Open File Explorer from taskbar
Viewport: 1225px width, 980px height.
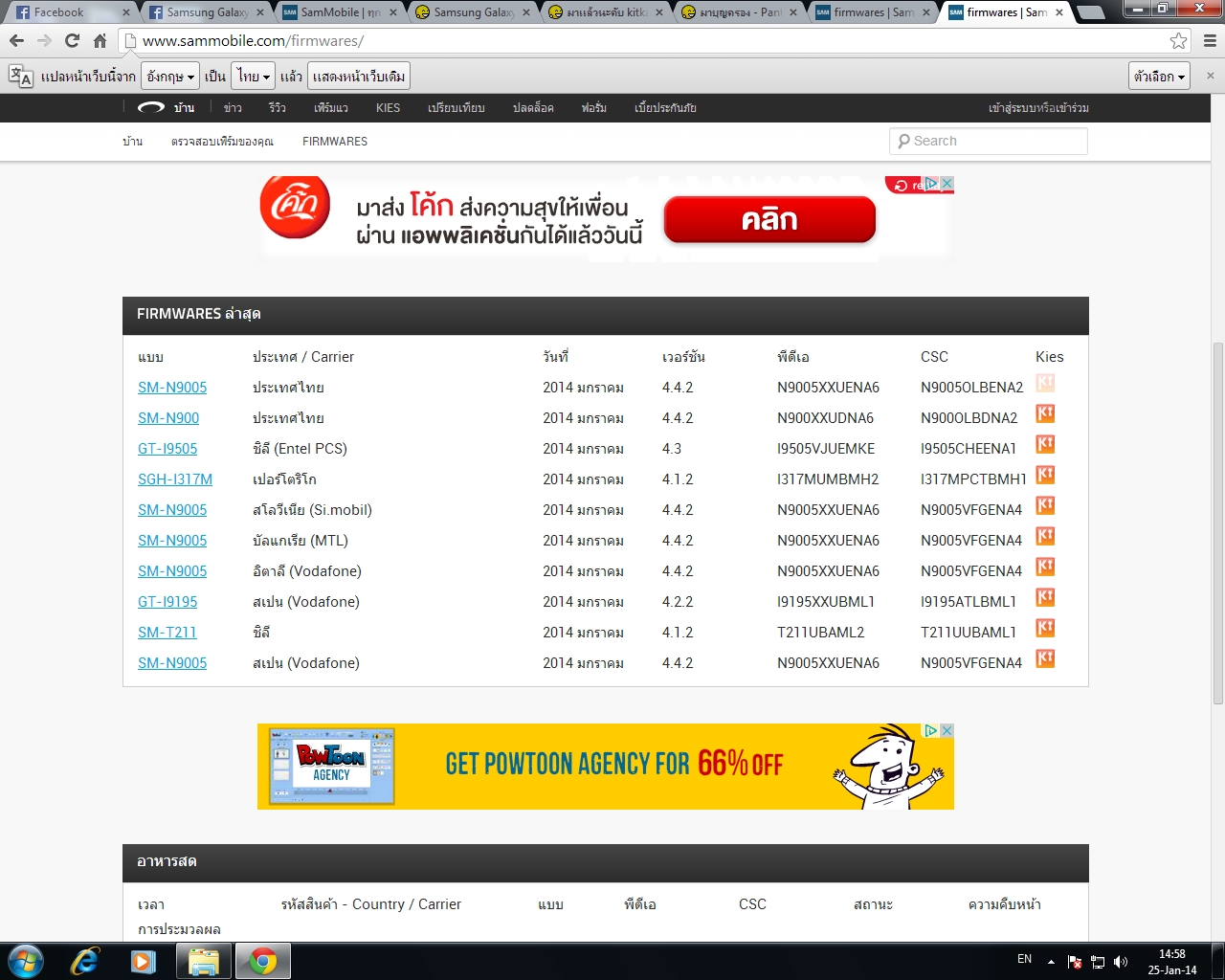[203, 961]
